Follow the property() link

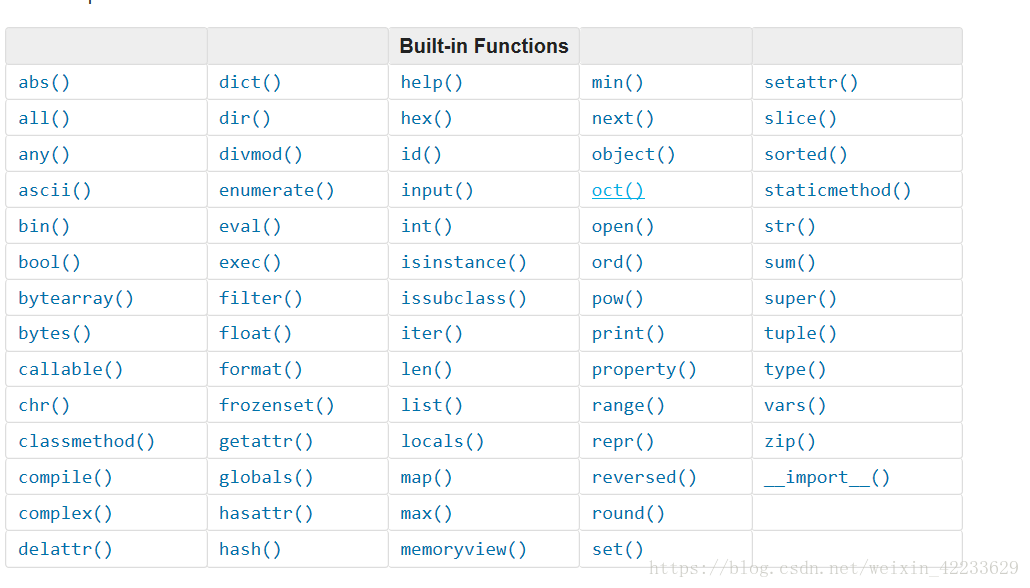644,369
